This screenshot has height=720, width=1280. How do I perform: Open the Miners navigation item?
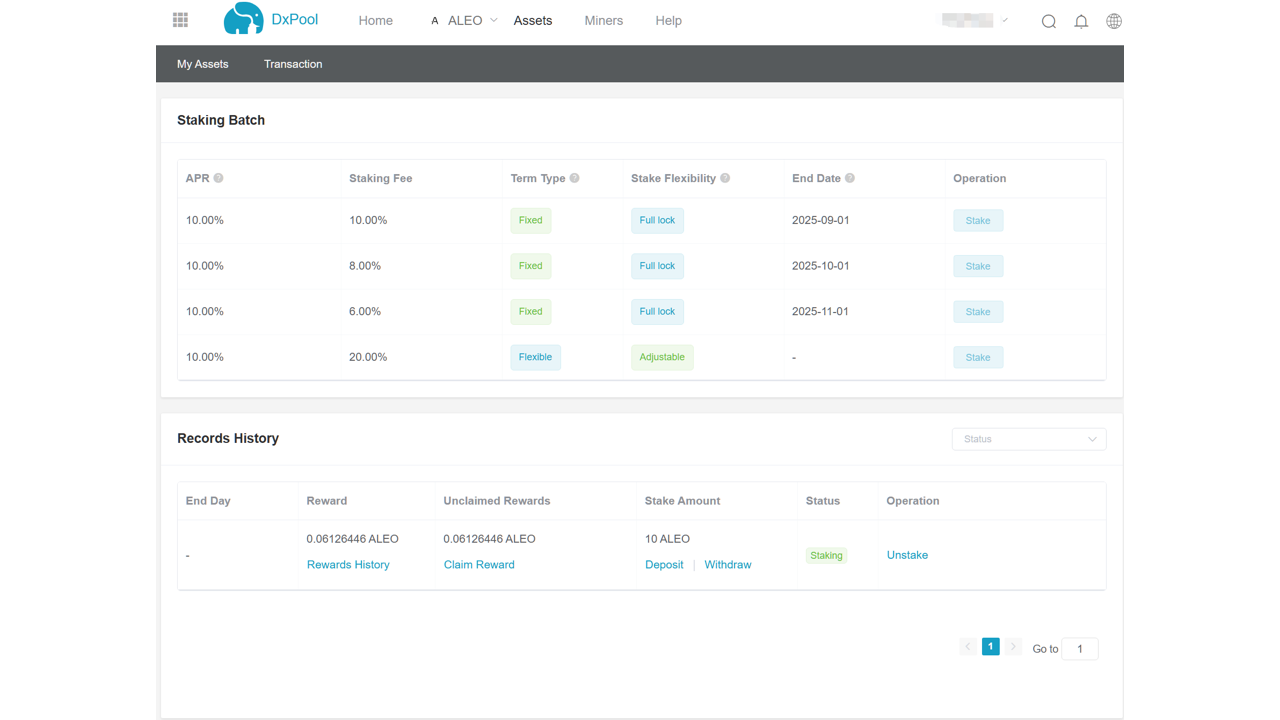(x=604, y=21)
